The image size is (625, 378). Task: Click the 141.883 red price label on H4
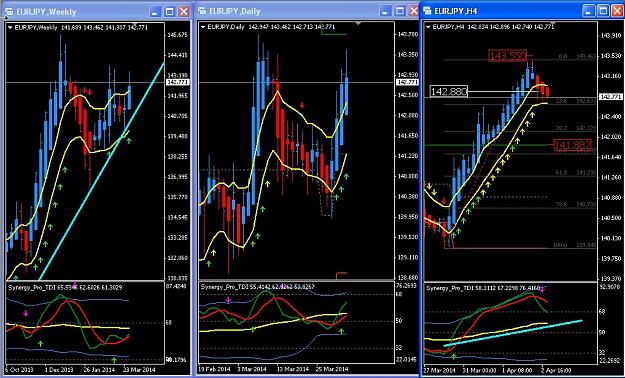coord(573,145)
